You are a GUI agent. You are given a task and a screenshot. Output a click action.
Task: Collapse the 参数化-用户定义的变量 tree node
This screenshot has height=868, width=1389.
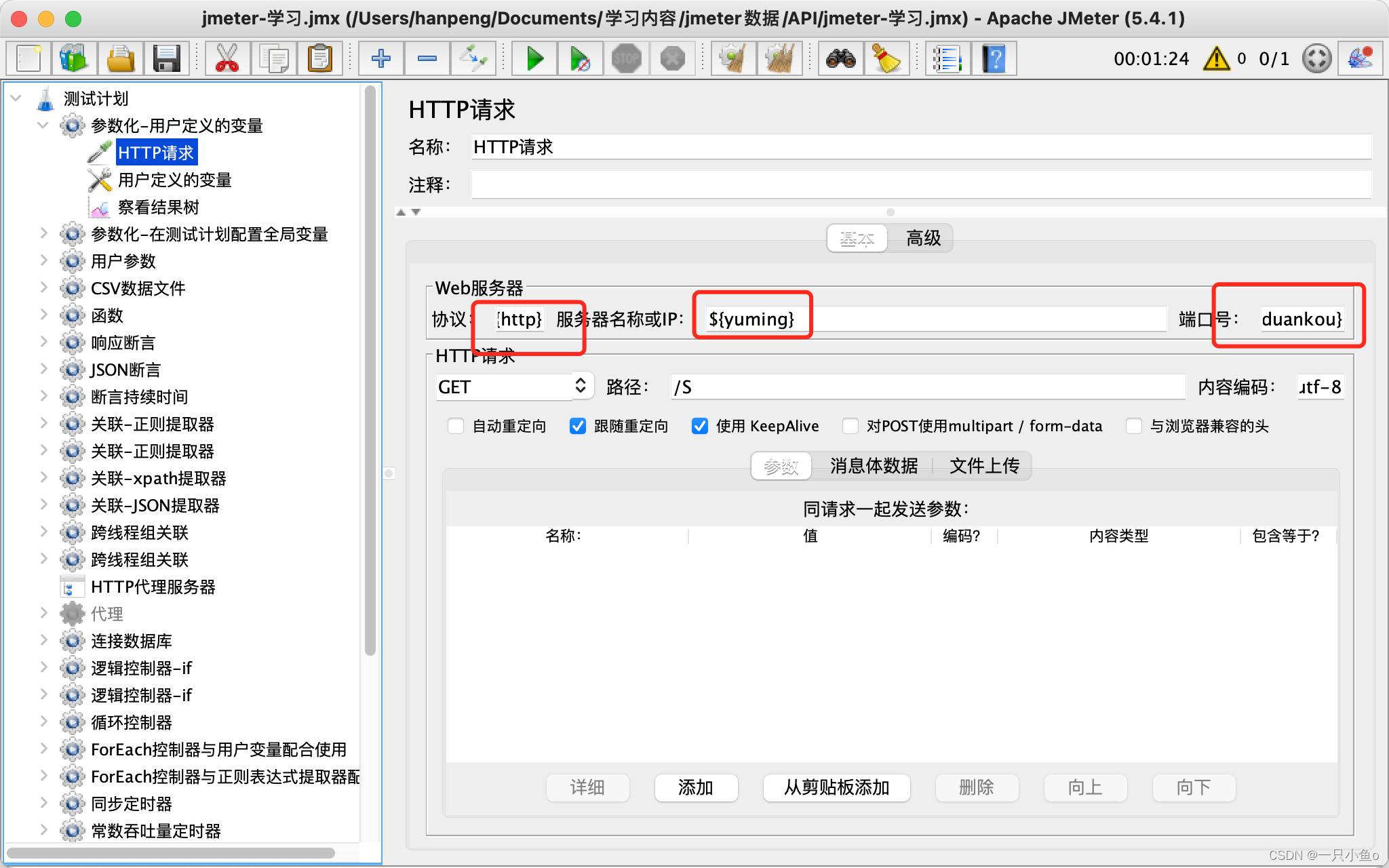43,125
